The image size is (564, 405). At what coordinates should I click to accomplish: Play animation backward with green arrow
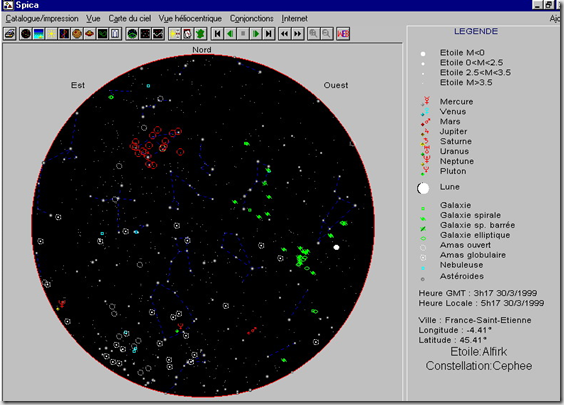click(230, 34)
